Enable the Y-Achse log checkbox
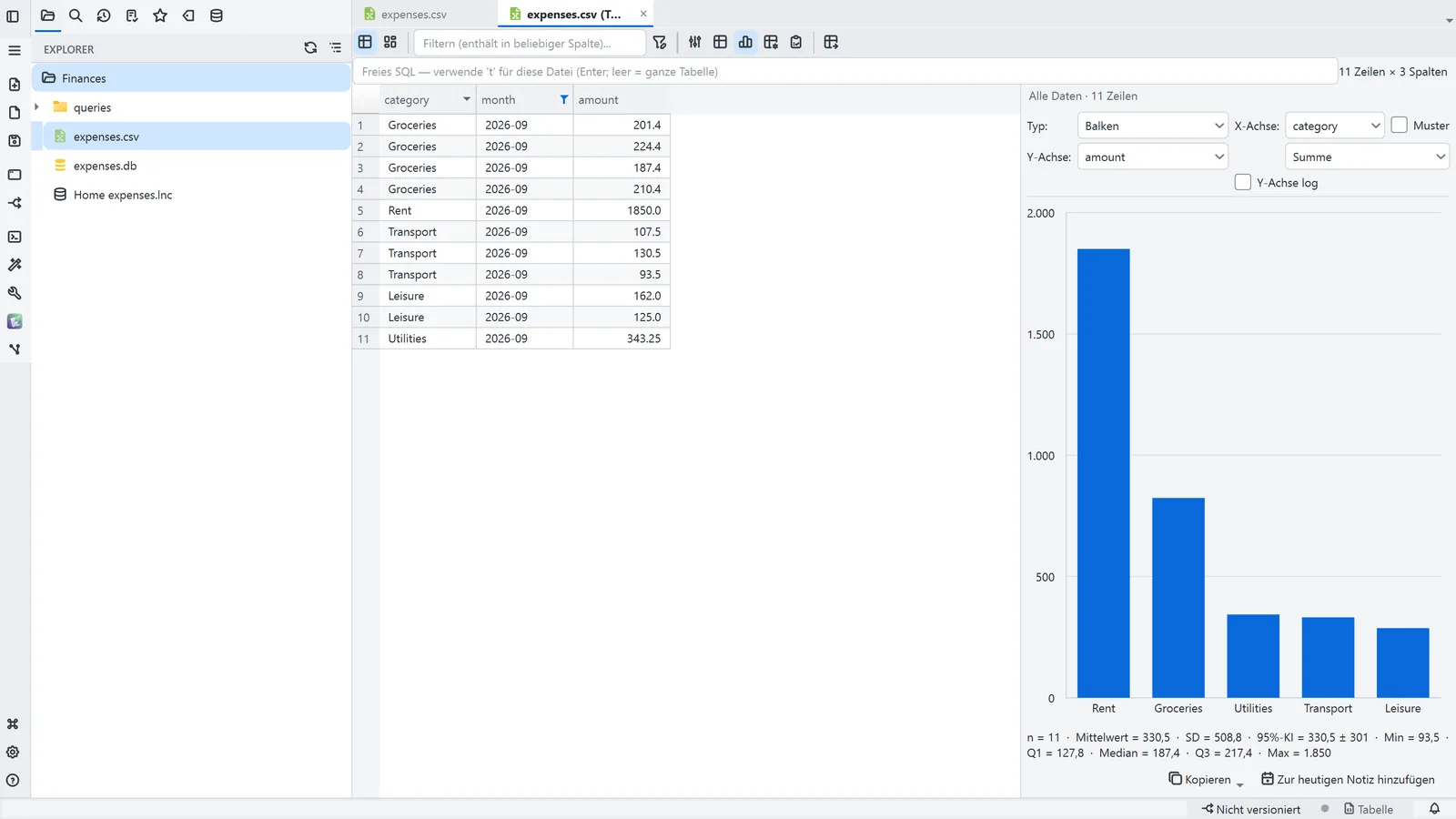Viewport: 1456px width, 819px height. pos(1243,182)
